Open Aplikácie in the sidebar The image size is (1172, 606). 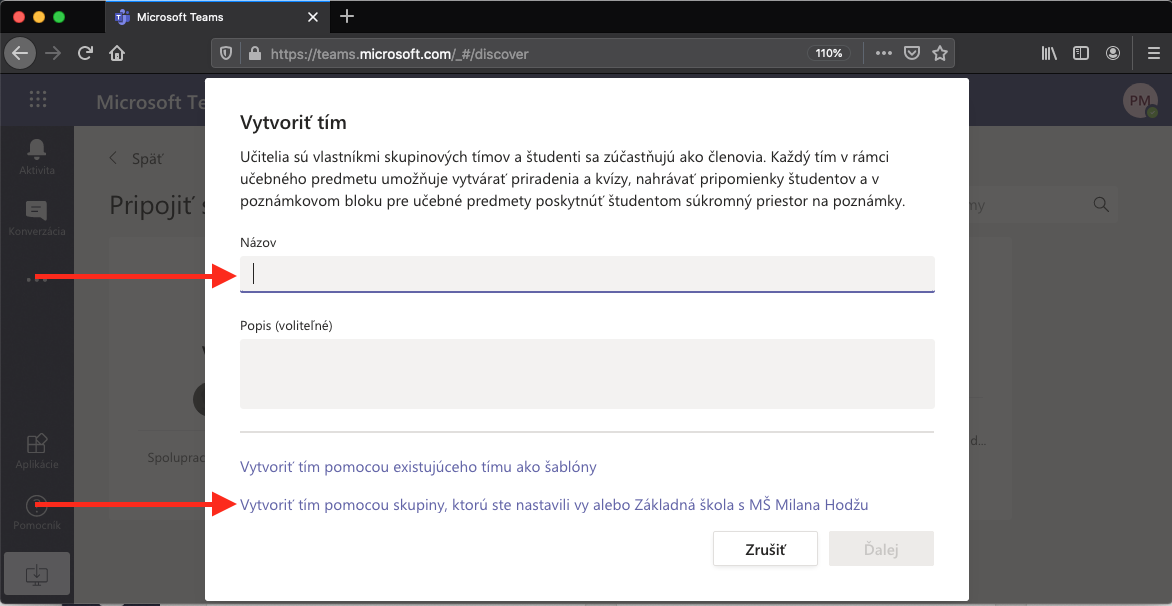(37, 444)
